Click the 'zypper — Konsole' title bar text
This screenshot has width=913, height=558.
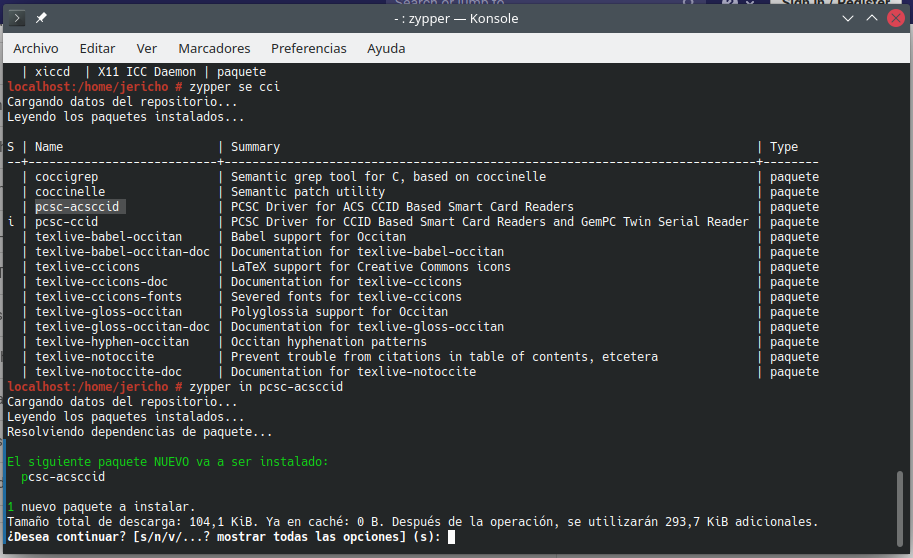coord(455,18)
